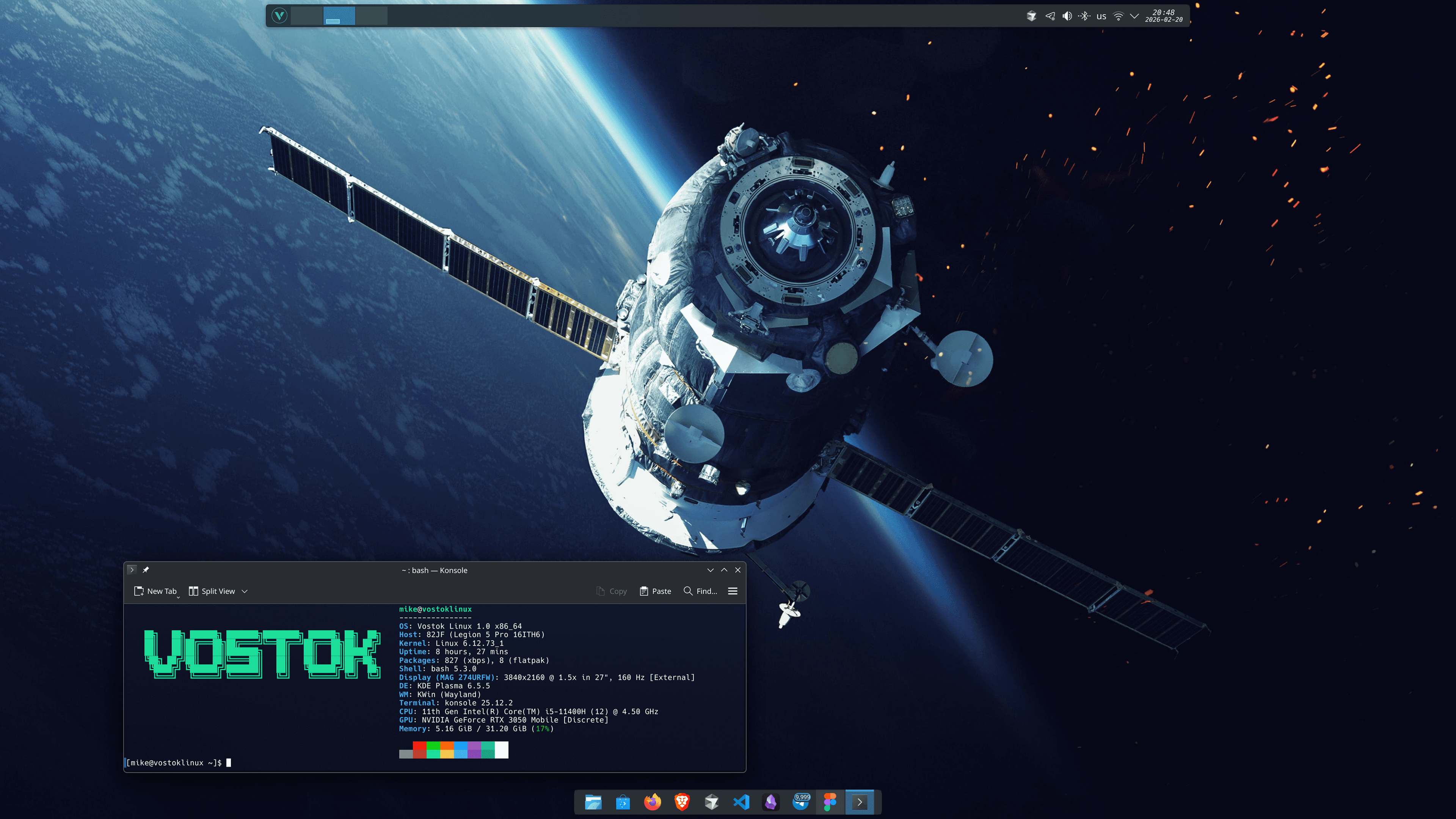Toggle Bluetooth from the system tray

tap(1084, 16)
